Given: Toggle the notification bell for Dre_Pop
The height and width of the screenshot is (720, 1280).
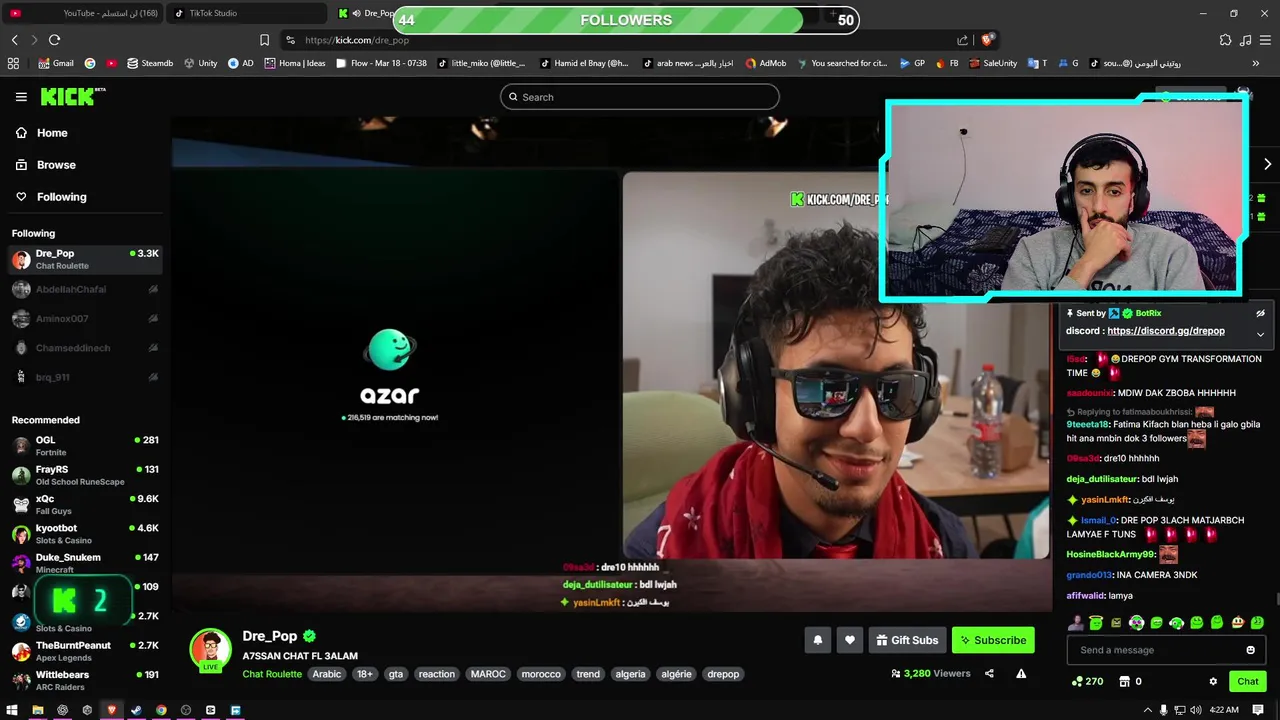Looking at the screenshot, I should [x=817, y=640].
